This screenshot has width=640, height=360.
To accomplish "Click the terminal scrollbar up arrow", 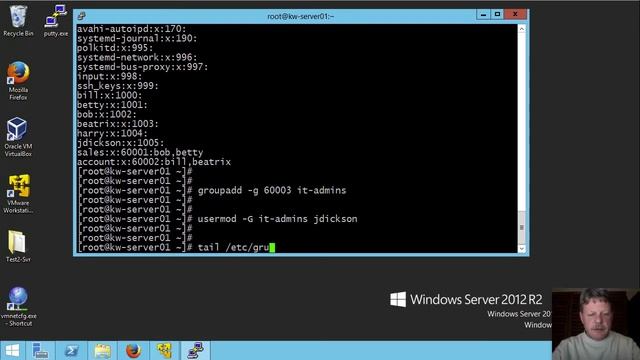I will (522, 29).
